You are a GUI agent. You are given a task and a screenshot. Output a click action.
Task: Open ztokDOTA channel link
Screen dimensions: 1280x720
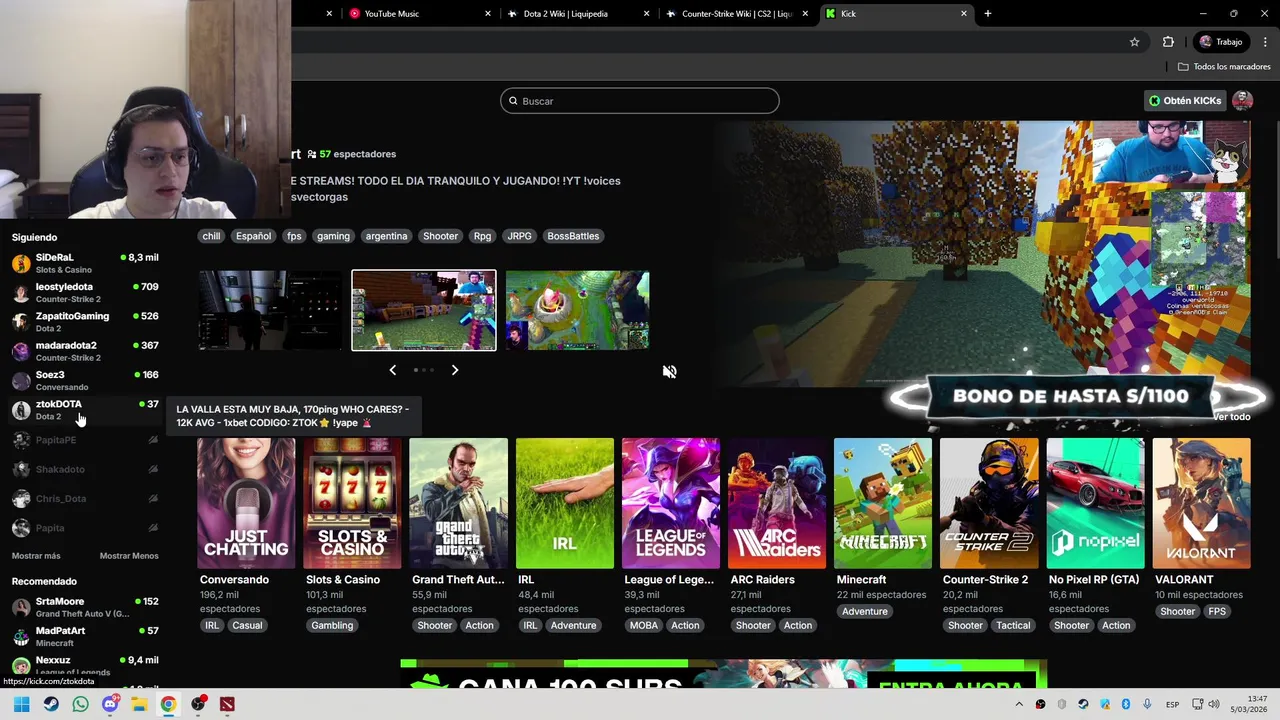pos(84,410)
